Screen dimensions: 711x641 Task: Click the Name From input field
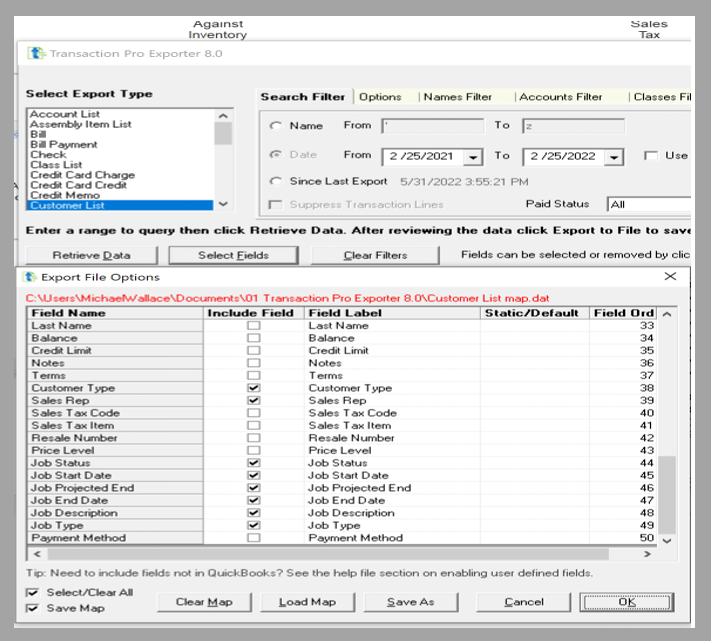click(433, 126)
